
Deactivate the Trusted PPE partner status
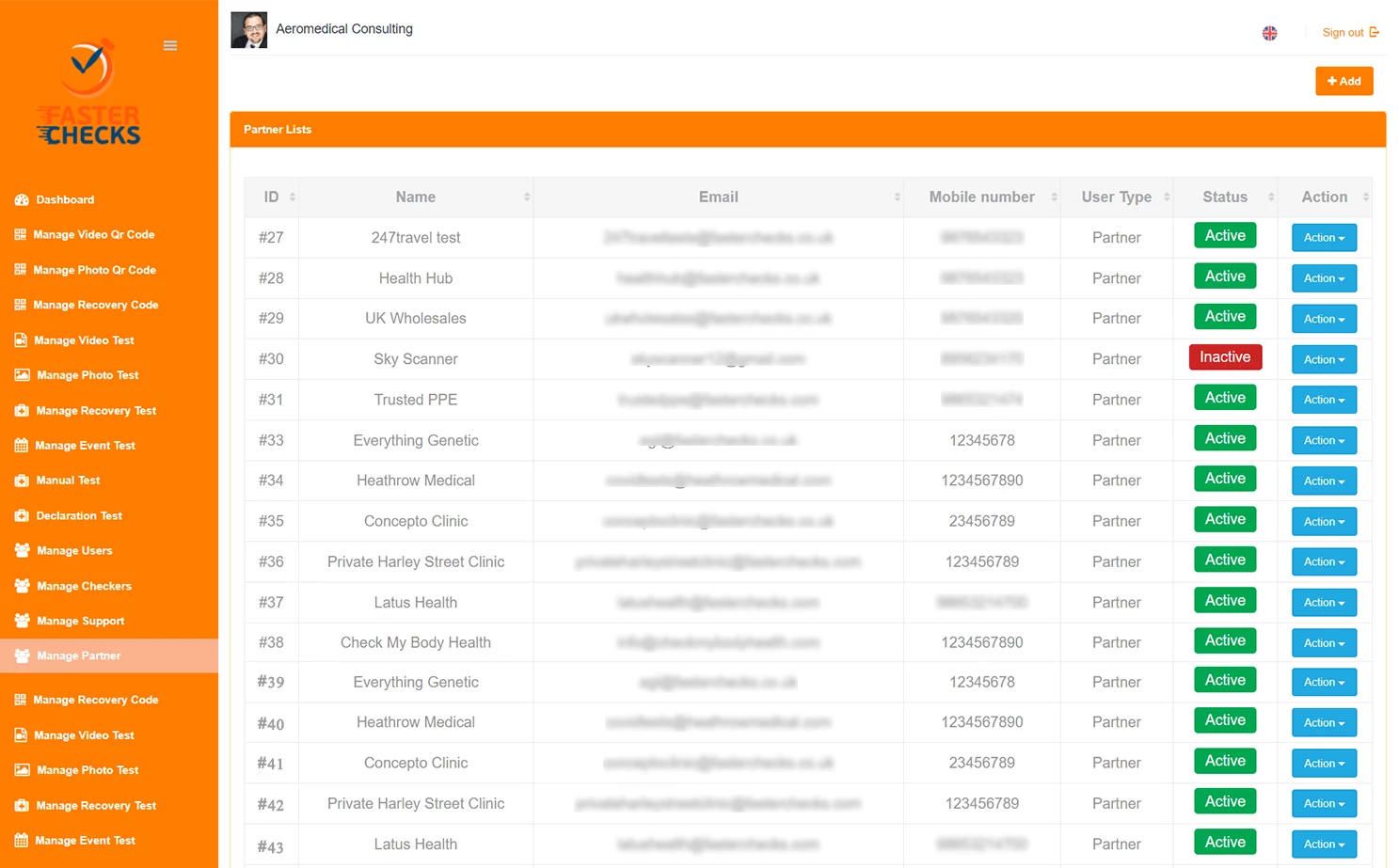1224,397
